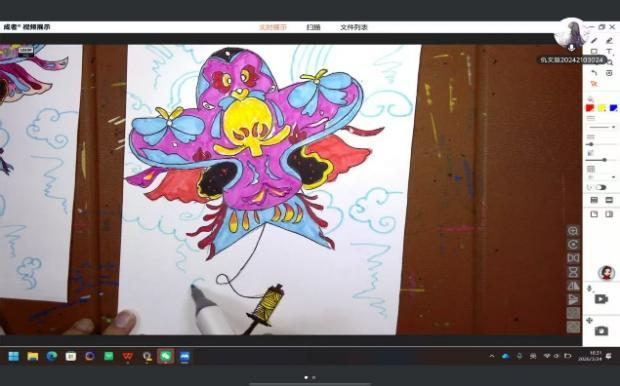This screenshot has width=620, height=386.
Task: Select the pencil drawing tool
Action: tap(594, 40)
